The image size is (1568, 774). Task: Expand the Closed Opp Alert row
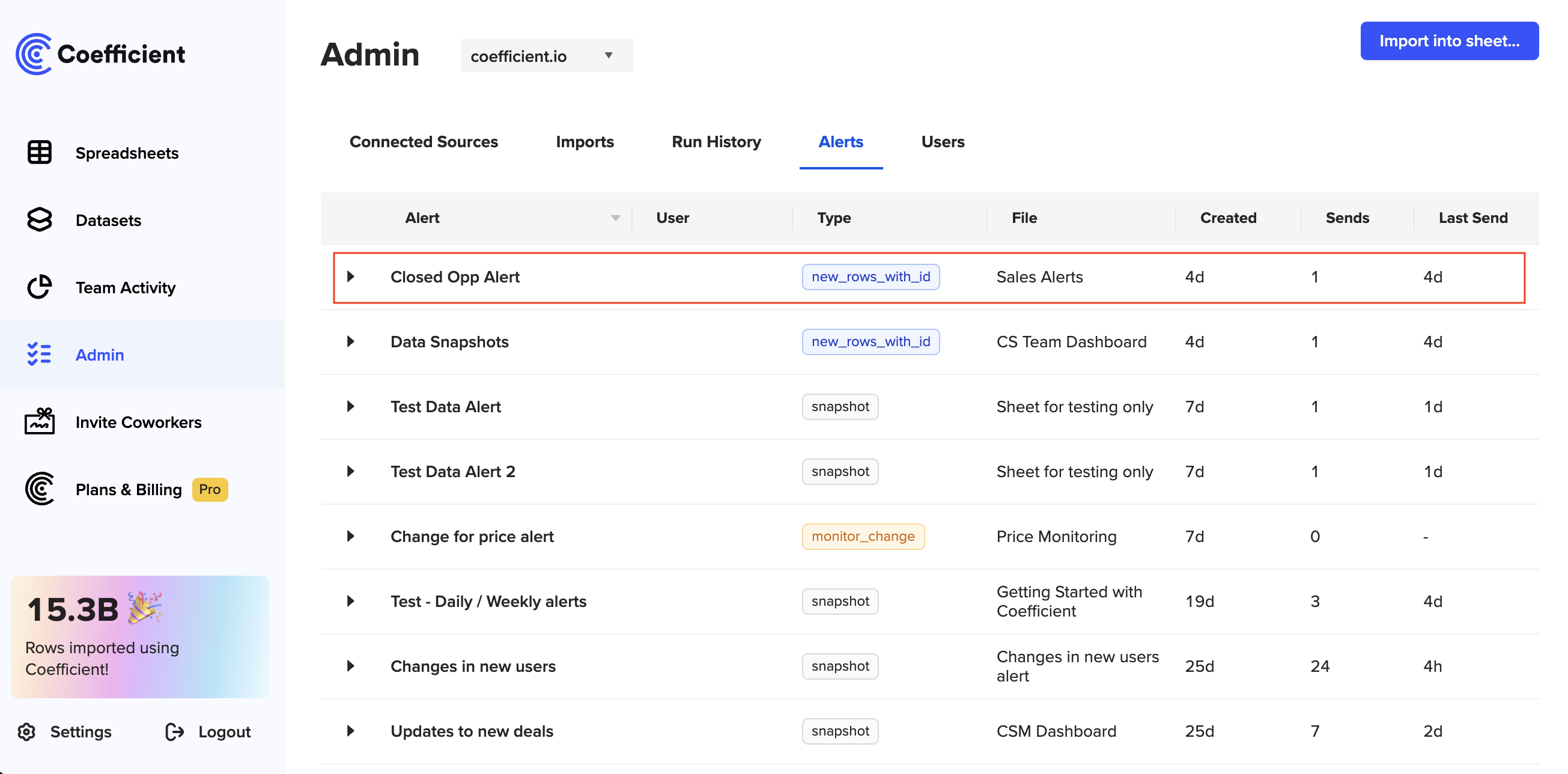point(351,276)
